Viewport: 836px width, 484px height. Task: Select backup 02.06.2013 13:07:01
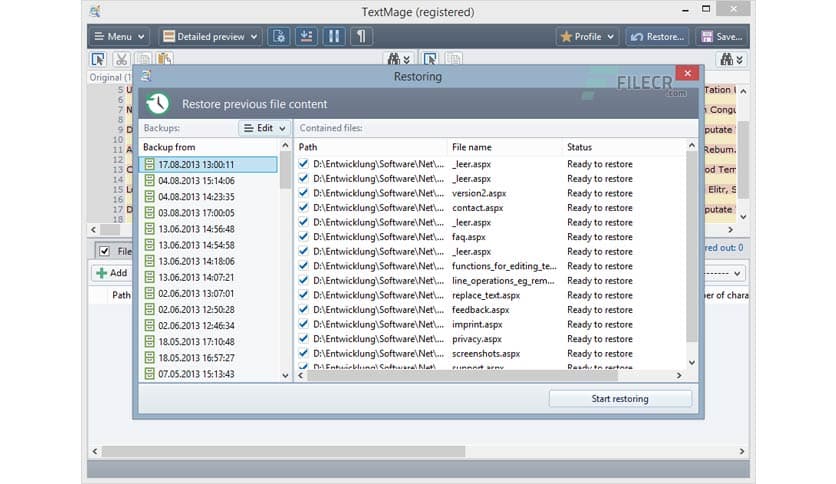click(x=208, y=293)
